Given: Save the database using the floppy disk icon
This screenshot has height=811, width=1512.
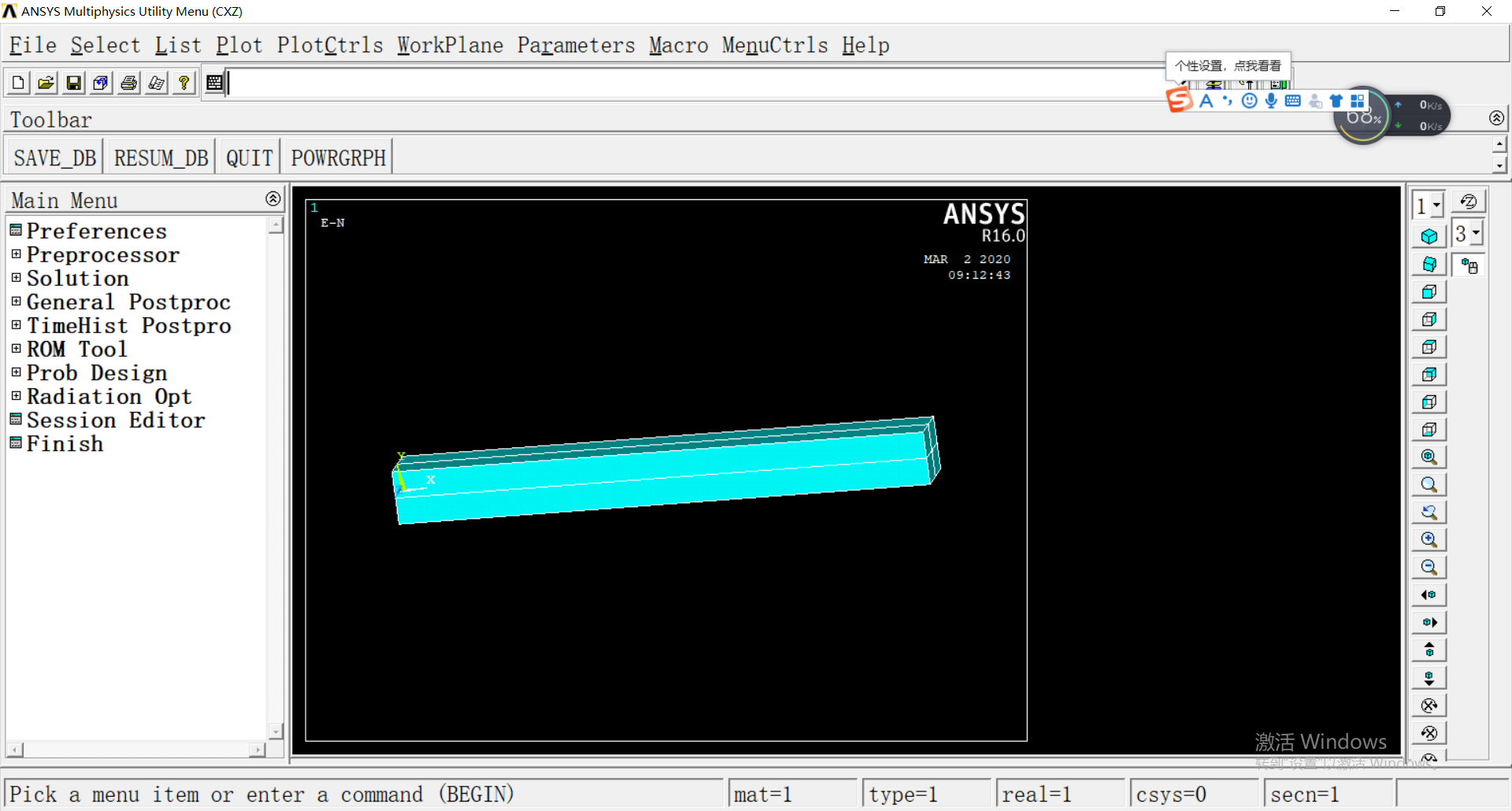Looking at the screenshot, I should tap(73, 82).
